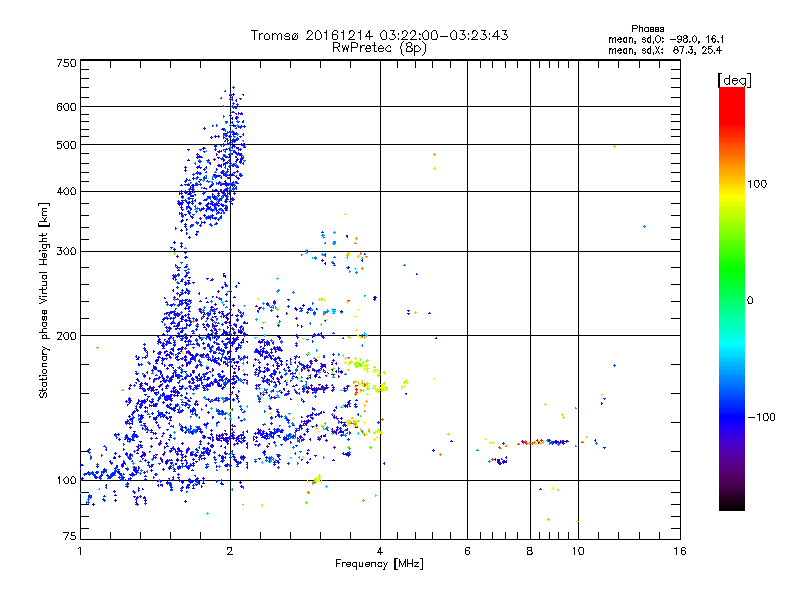Click x-axis tick label '4'

380,551
